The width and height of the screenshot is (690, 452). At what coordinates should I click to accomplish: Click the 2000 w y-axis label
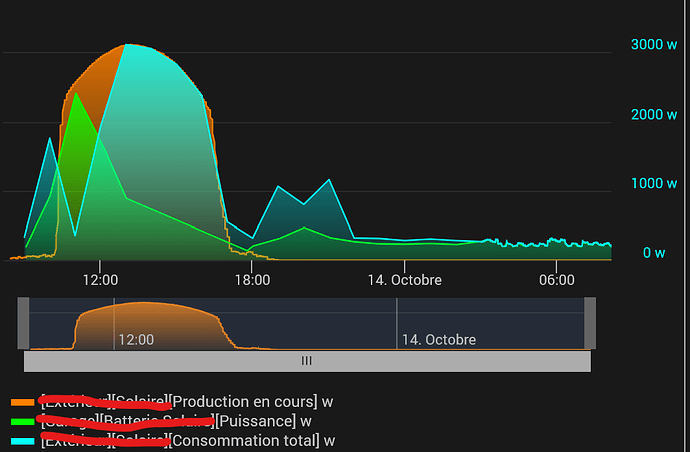(x=654, y=114)
